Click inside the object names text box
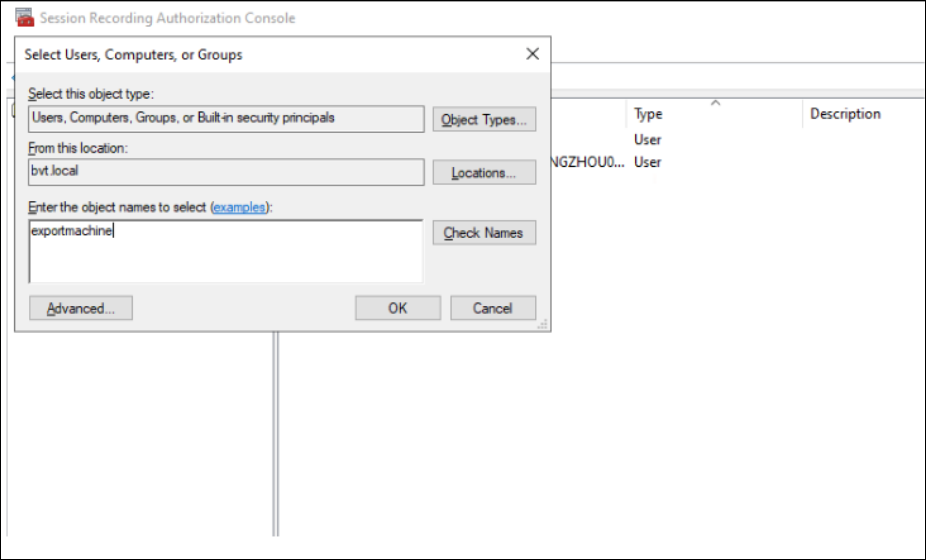 (x=225, y=252)
